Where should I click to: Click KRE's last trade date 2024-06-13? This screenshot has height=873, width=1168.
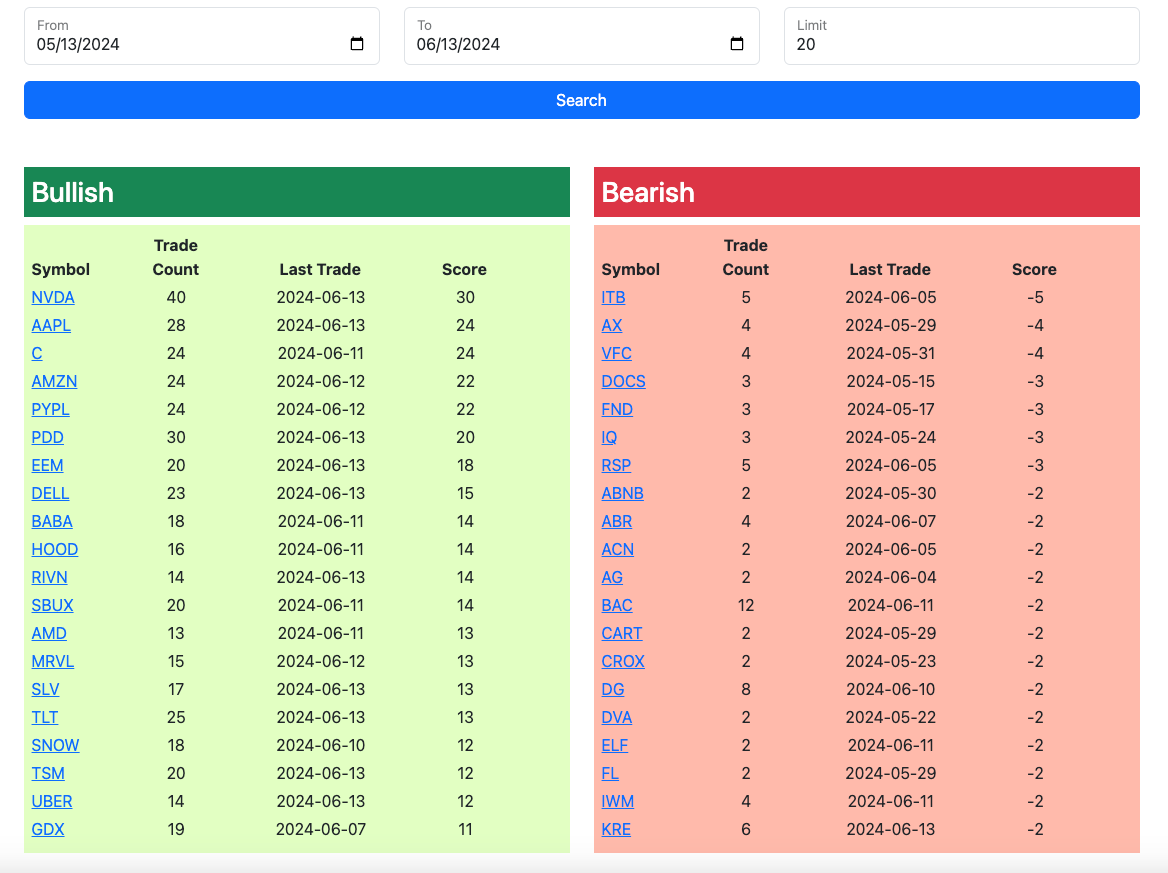pyautogui.click(x=890, y=829)
